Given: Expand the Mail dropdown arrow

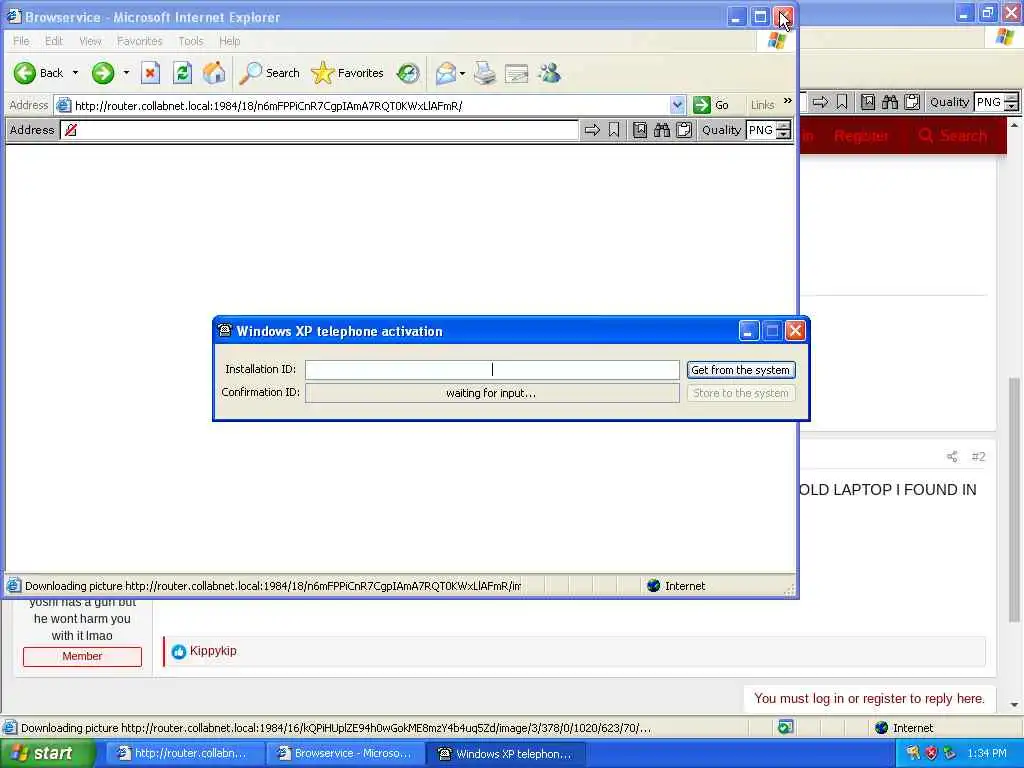Looking at the screenshot, I should click(462, 73).
